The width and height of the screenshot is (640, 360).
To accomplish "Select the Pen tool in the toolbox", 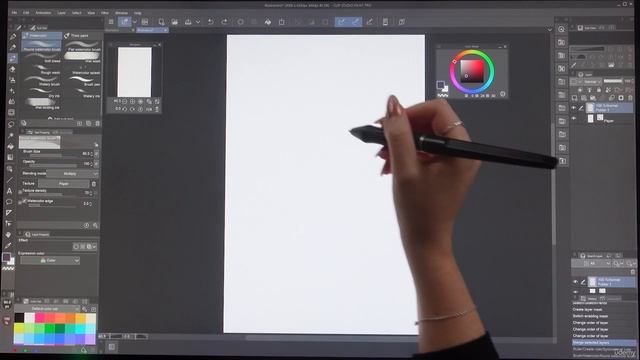I will [13, 37].
